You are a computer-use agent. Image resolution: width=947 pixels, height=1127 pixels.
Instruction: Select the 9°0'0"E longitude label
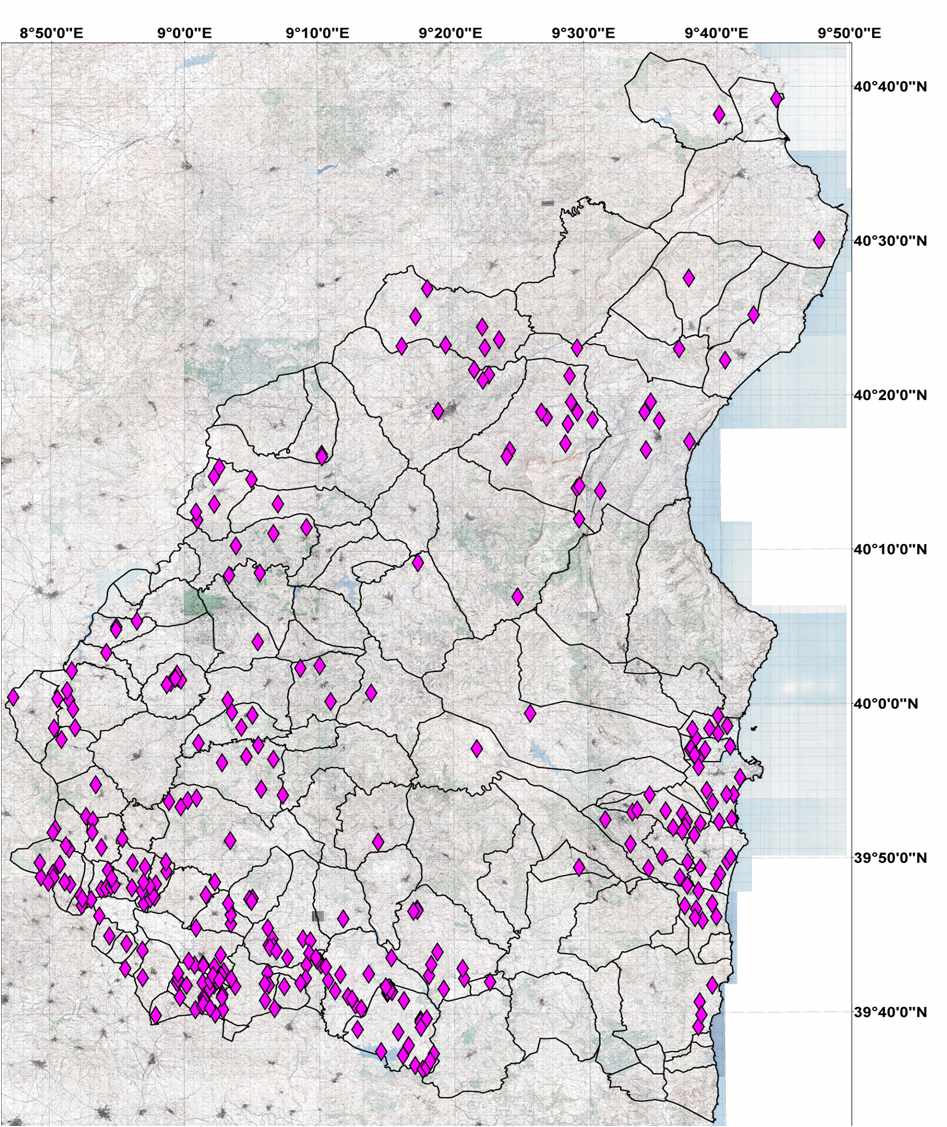point(184,33)
